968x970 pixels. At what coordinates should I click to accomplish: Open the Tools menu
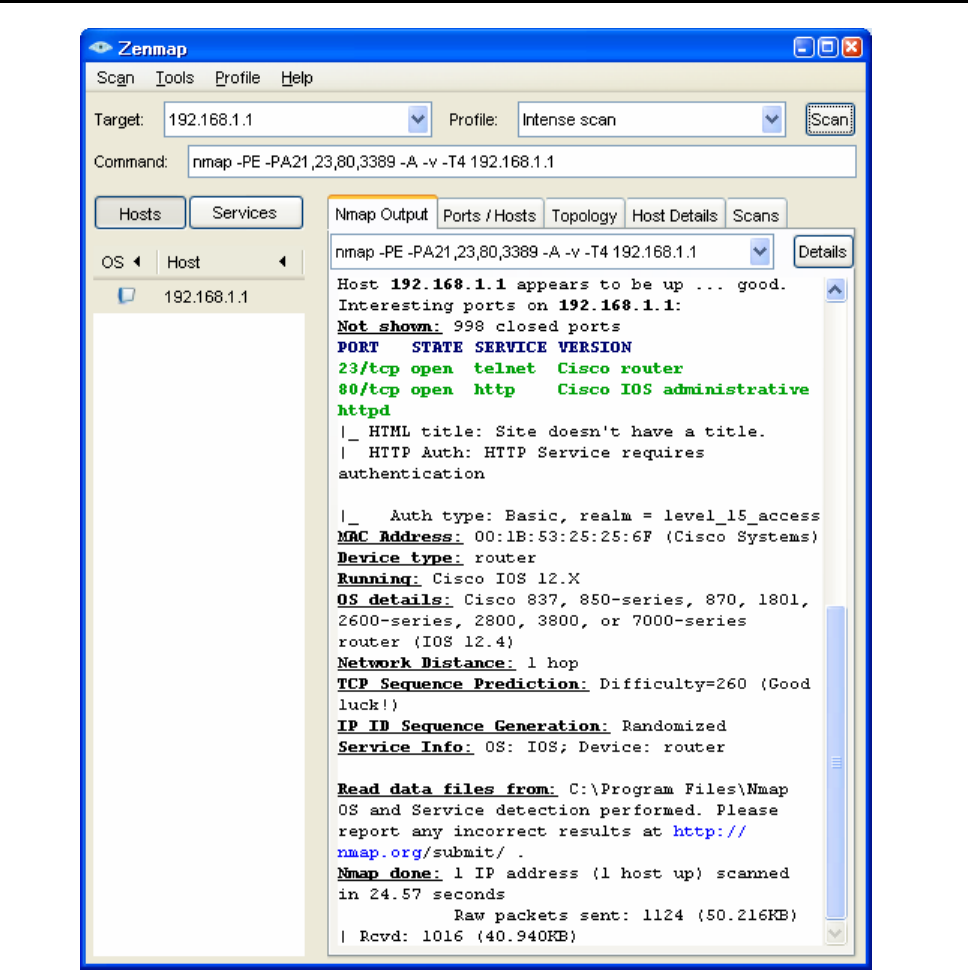pos(174,78)
